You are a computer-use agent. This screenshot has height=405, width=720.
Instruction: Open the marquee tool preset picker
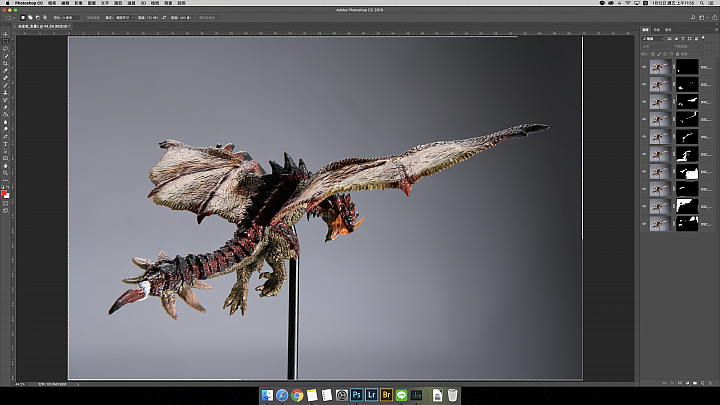tap(10, 17)
